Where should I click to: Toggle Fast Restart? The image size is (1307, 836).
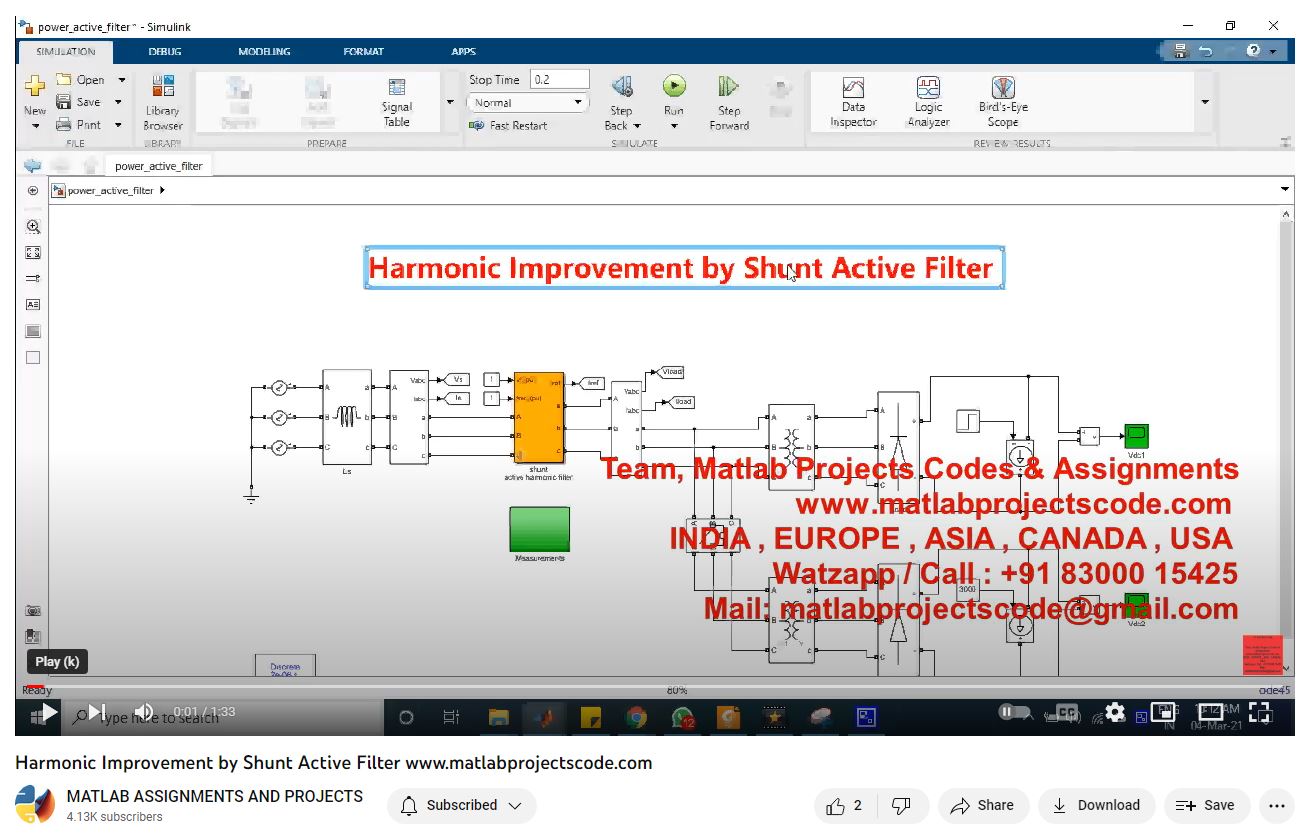(508, 126)
